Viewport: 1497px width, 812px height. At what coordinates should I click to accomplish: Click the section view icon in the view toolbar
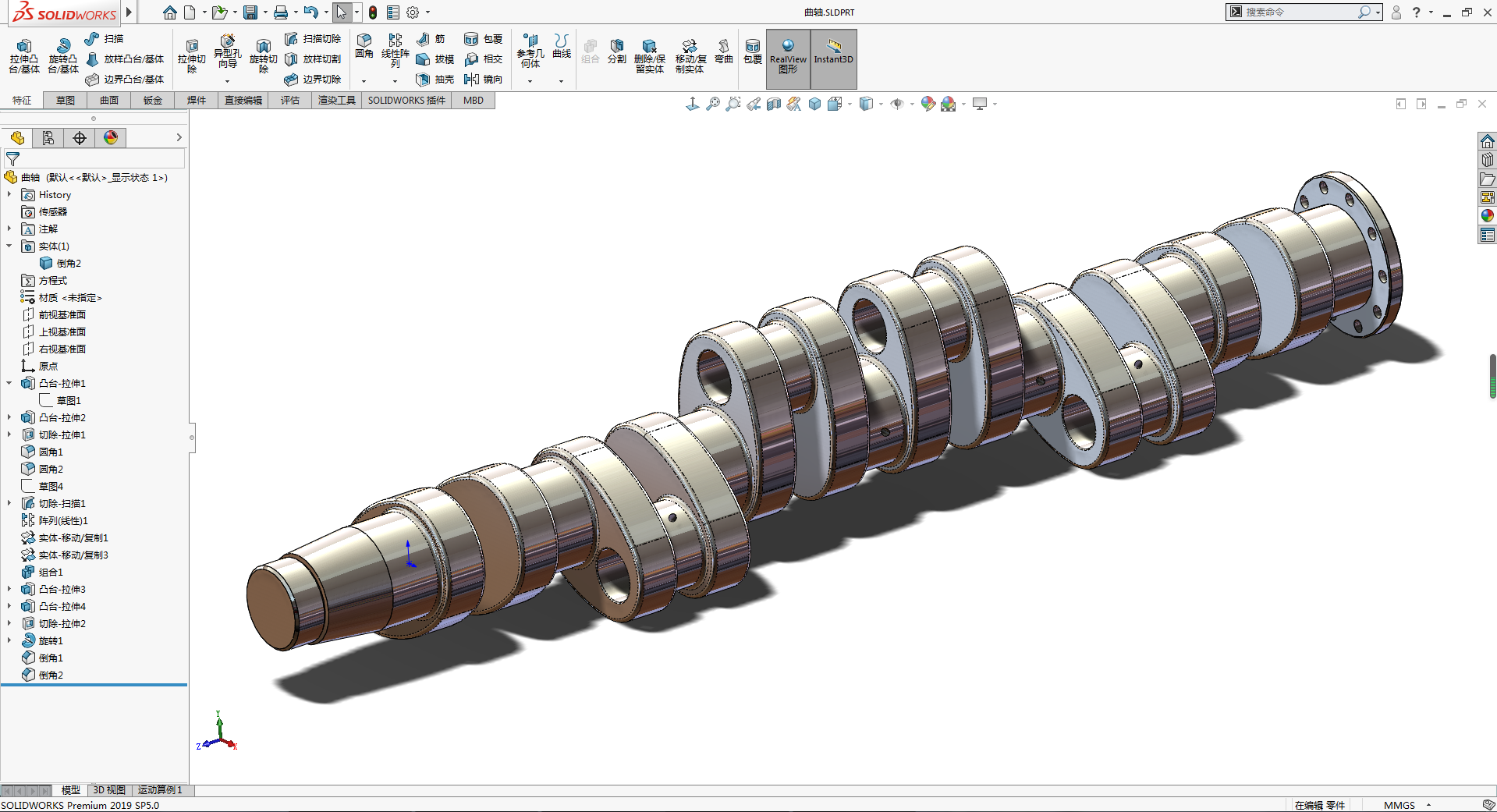(x=773, y=104)
